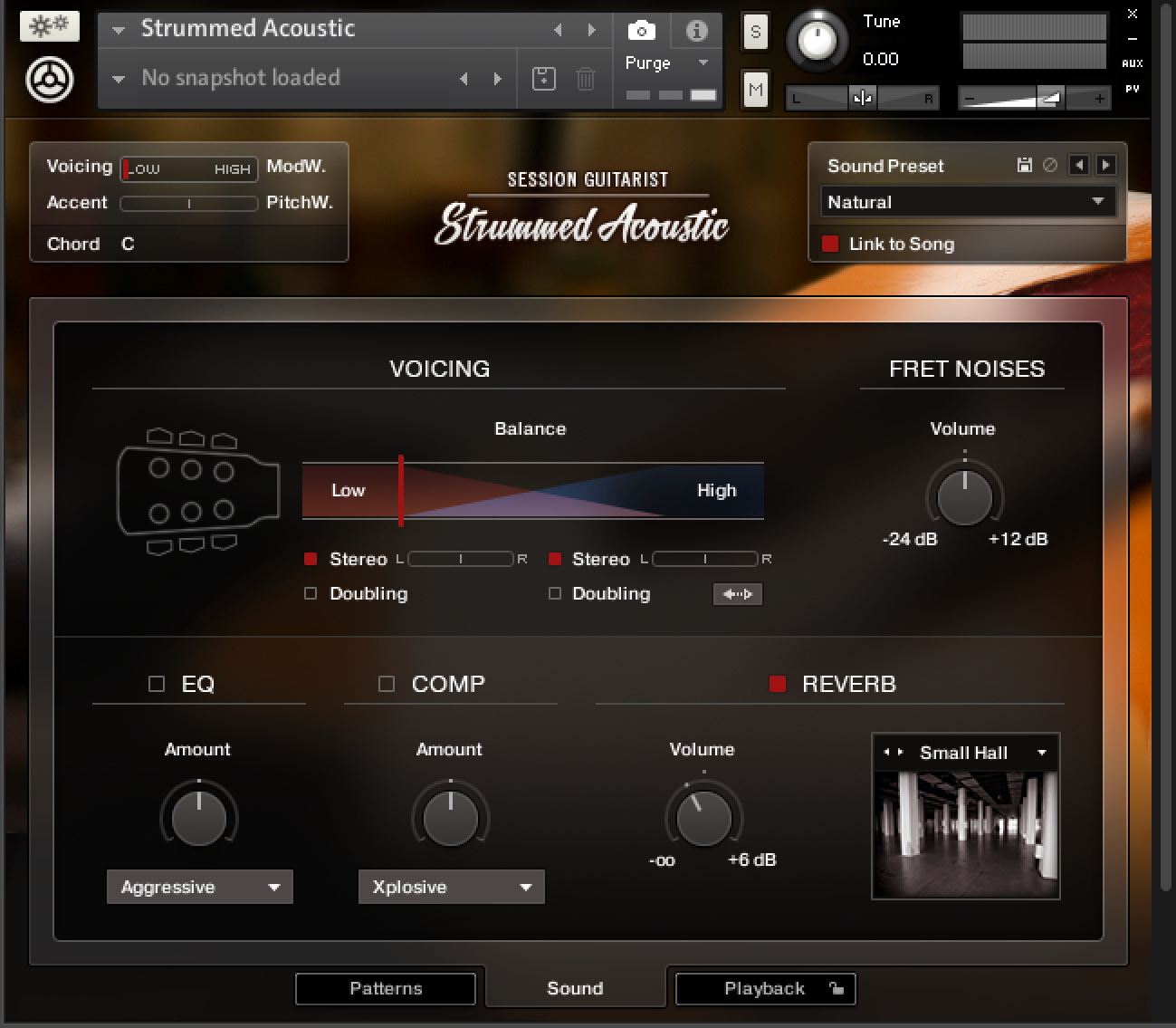1176x1028 pixels.
Task: Go to next instrument arrow
Action: click(x=591, y=31)
